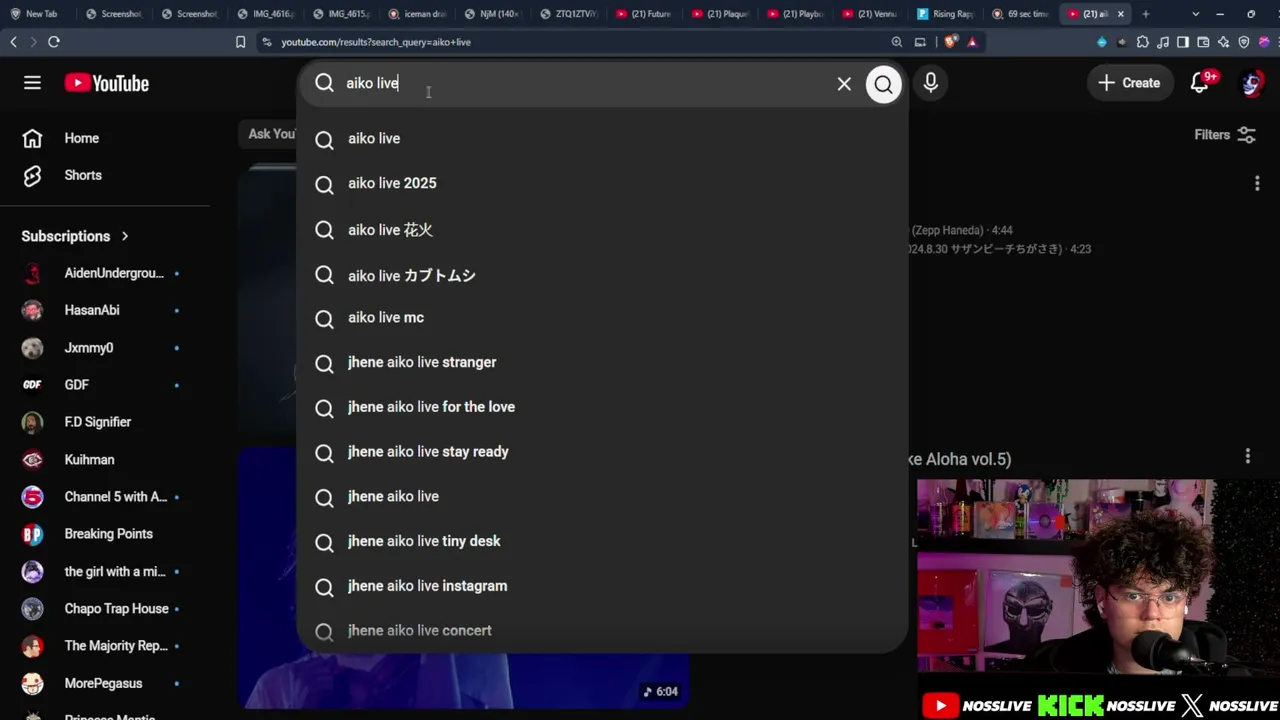Pick "jhene aiko live tiny desk"
Image resolution: width=1280 pixels, height=720 pixels.
pyautogui.click(x=602, y=542)
